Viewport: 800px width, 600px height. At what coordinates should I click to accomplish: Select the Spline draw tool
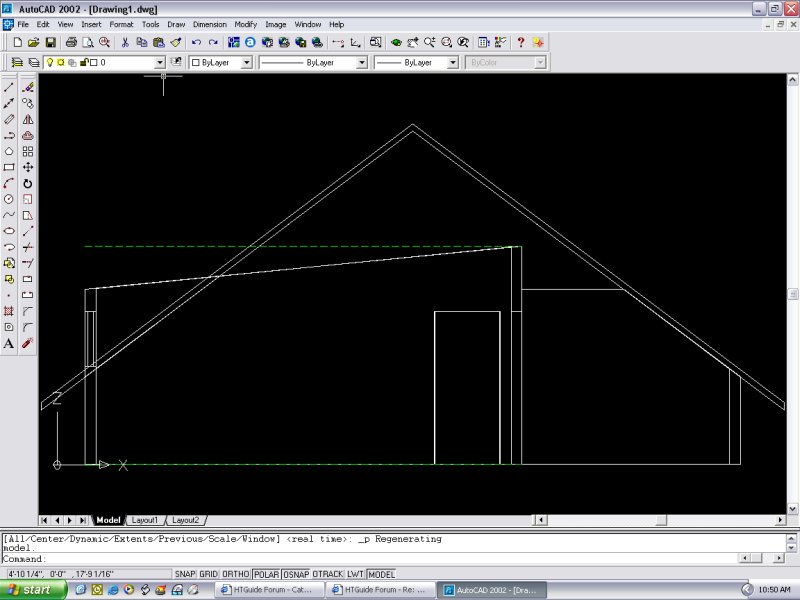pos(9,215)
